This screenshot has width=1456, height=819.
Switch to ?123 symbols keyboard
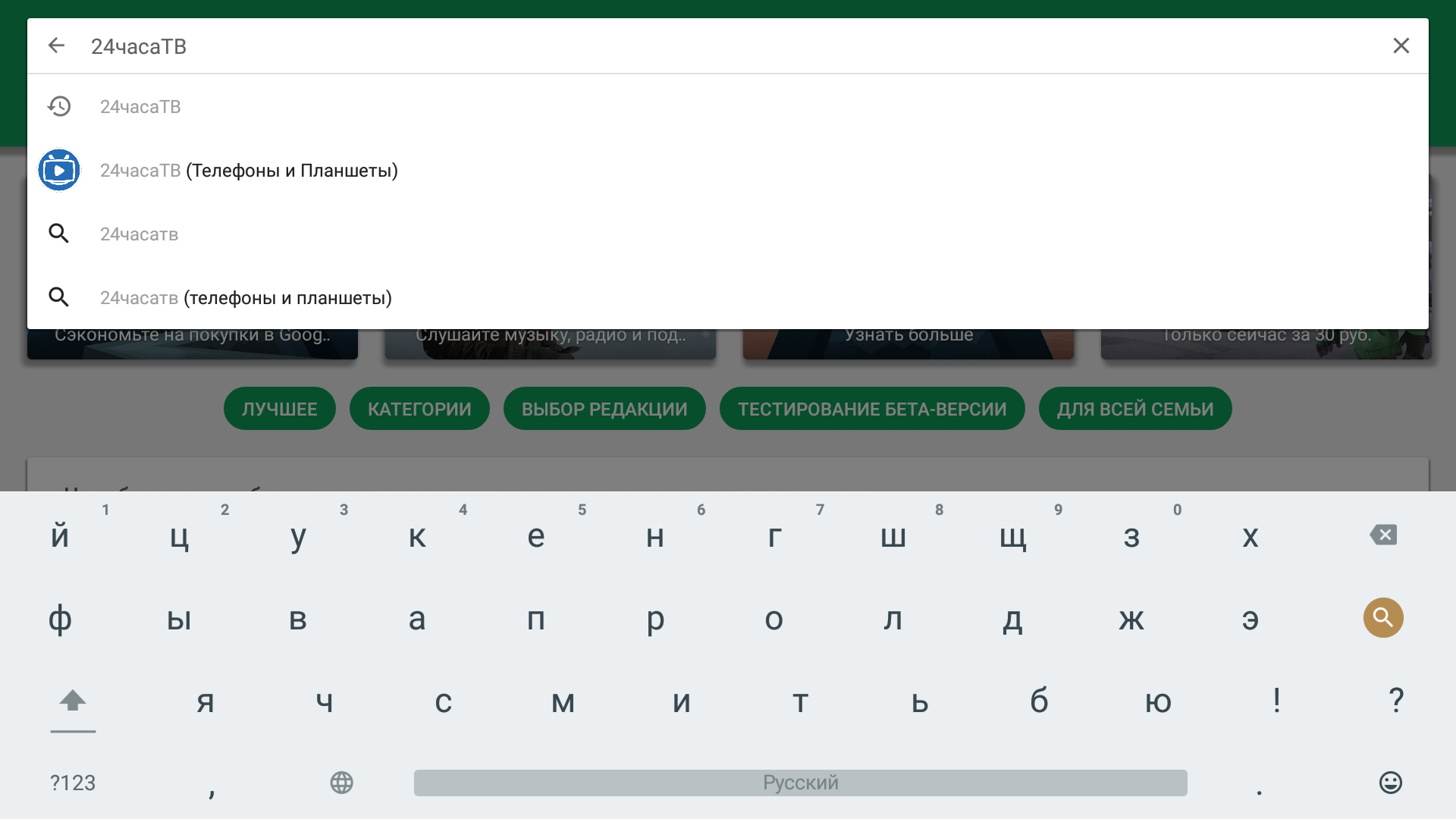click(x=73, y=783)
